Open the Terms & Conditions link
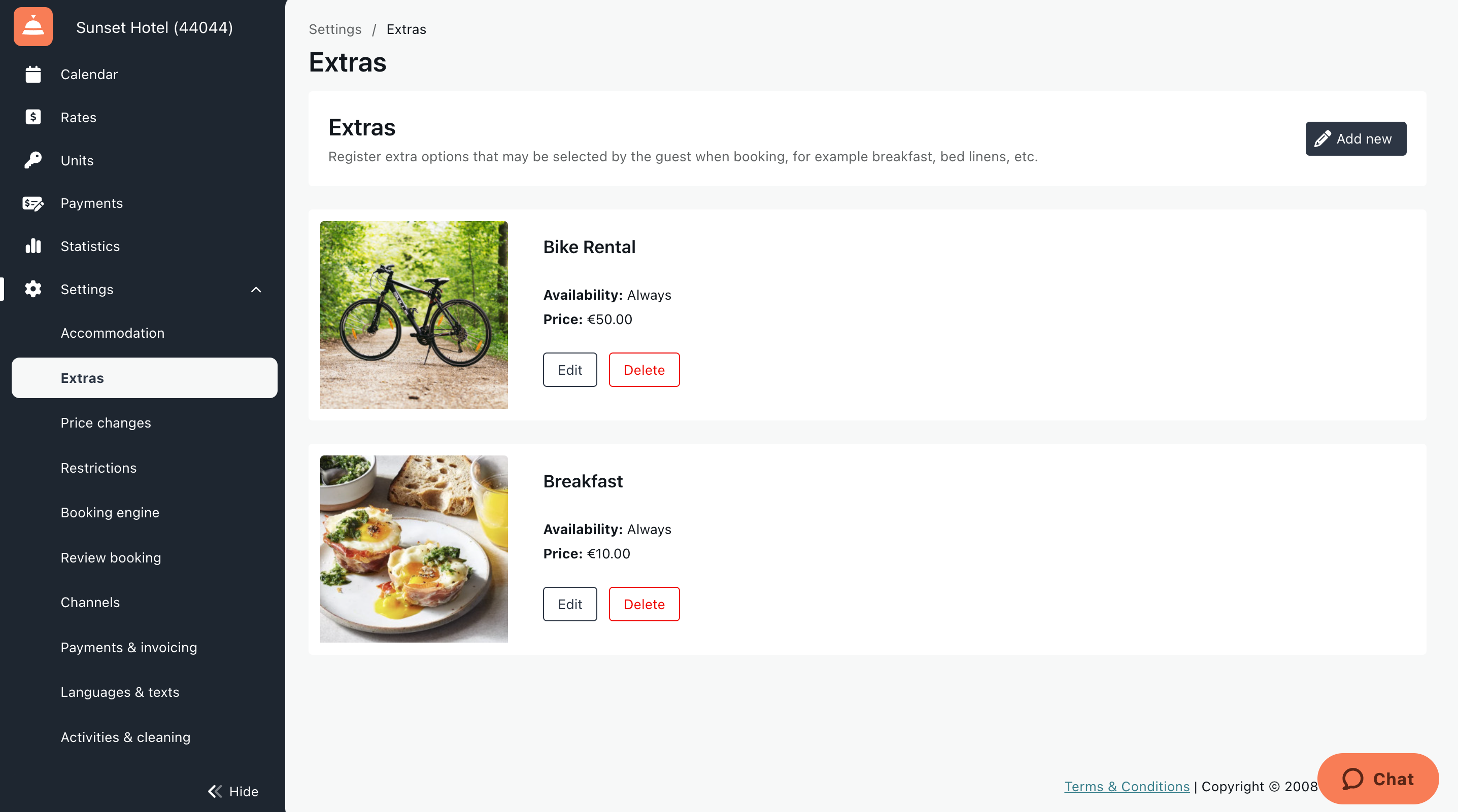1458x812 pixels. point(1126,787)
